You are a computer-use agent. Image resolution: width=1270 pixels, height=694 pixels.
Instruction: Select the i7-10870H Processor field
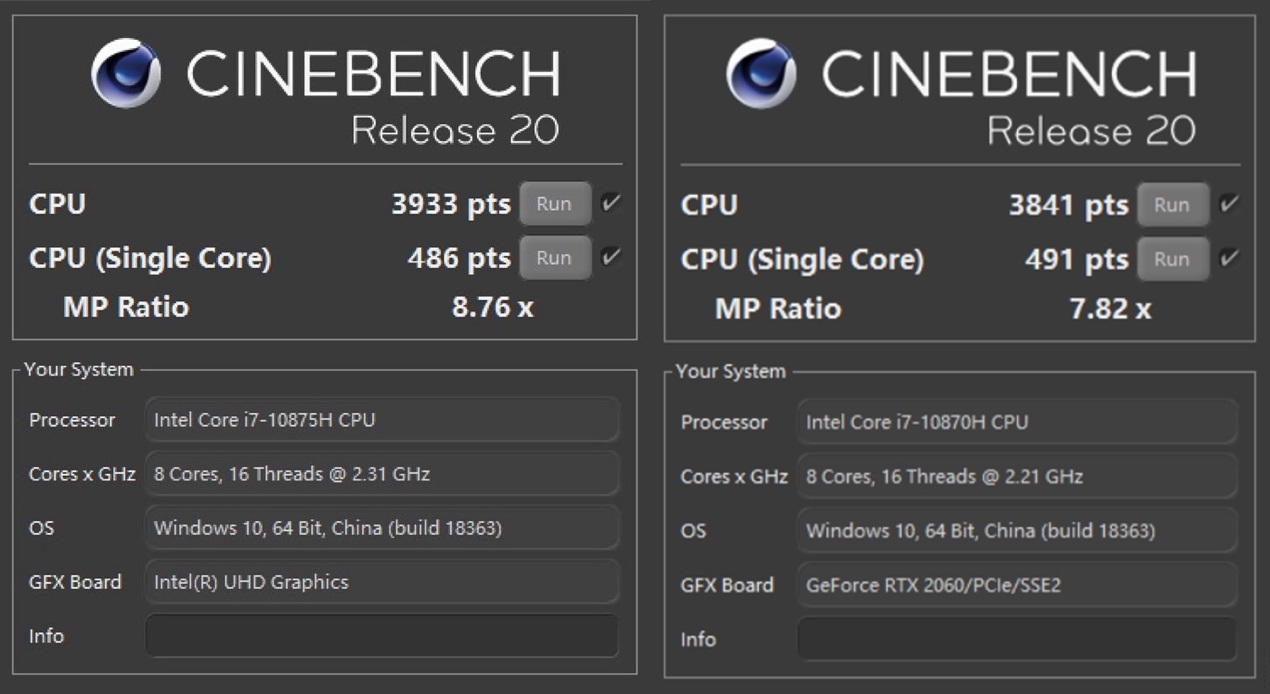(1017, 422)
